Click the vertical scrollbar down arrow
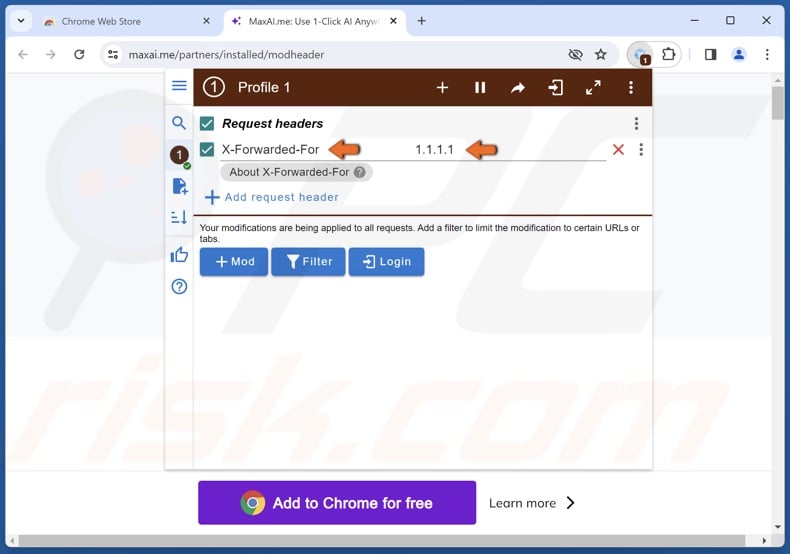This screenshot has width=790, height=554. 778,527
